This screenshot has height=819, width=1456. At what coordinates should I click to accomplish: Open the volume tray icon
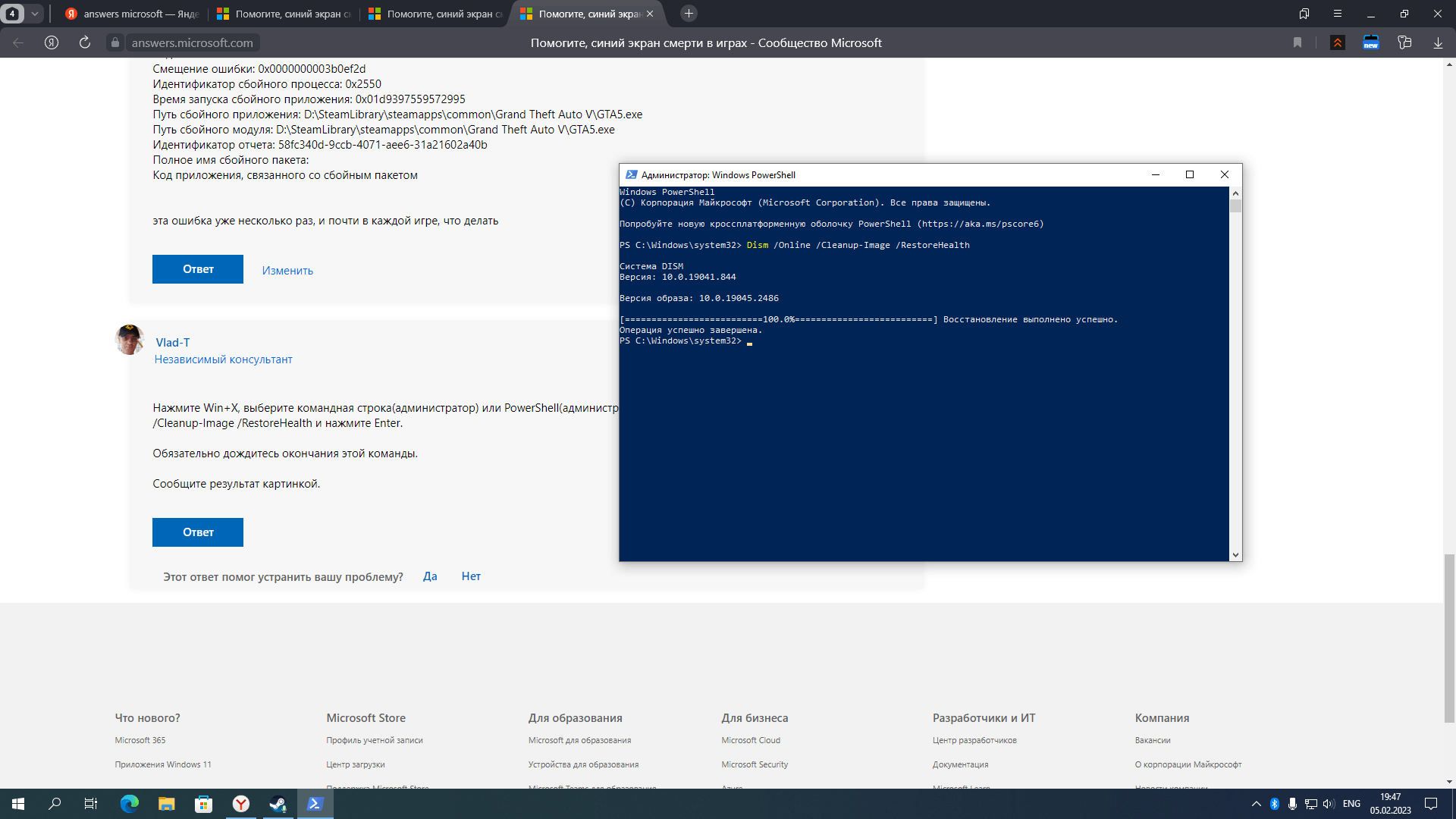click(x=1329, y=804)
